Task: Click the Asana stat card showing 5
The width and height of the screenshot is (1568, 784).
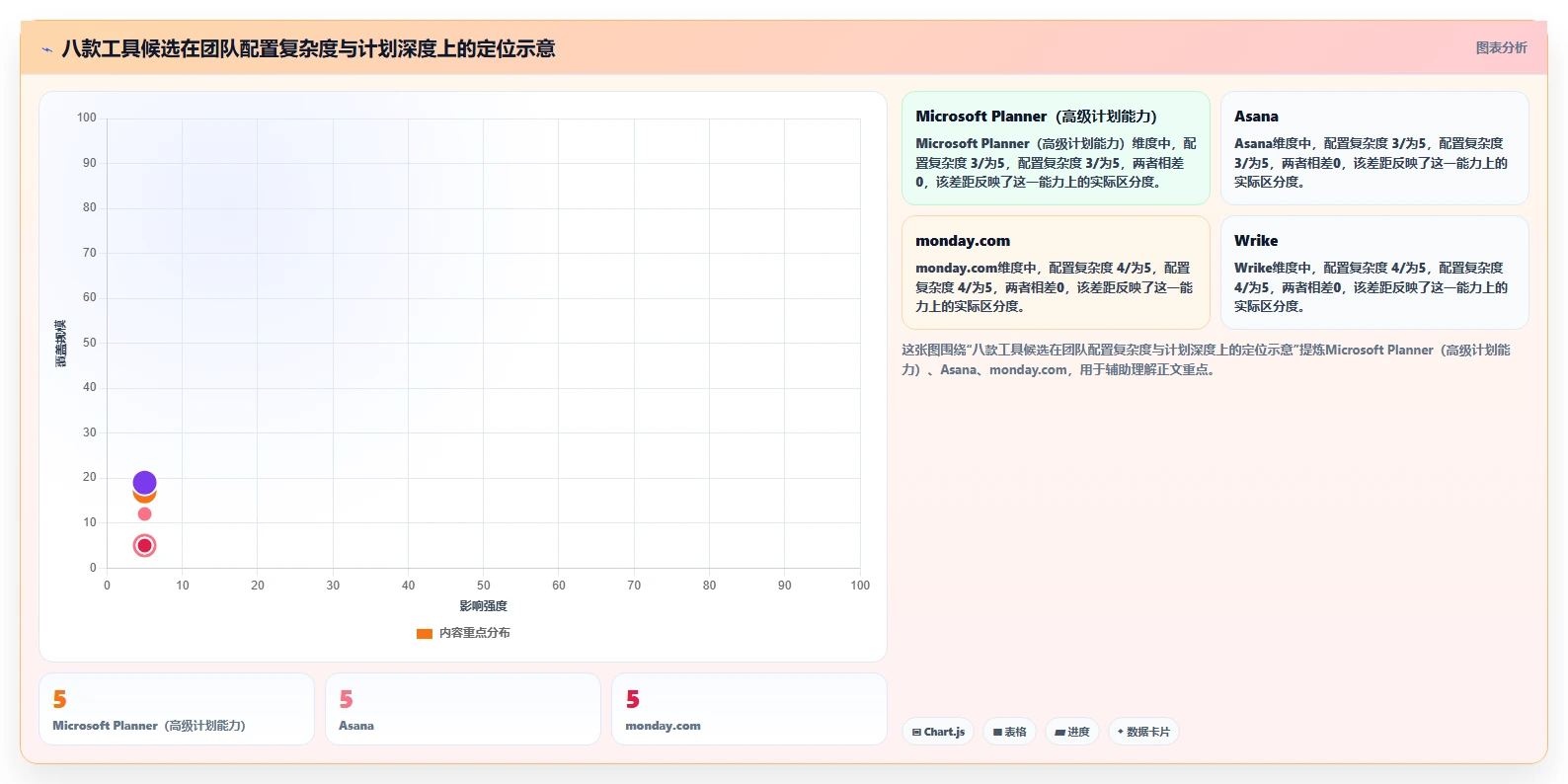Action: tap(463, 709)
